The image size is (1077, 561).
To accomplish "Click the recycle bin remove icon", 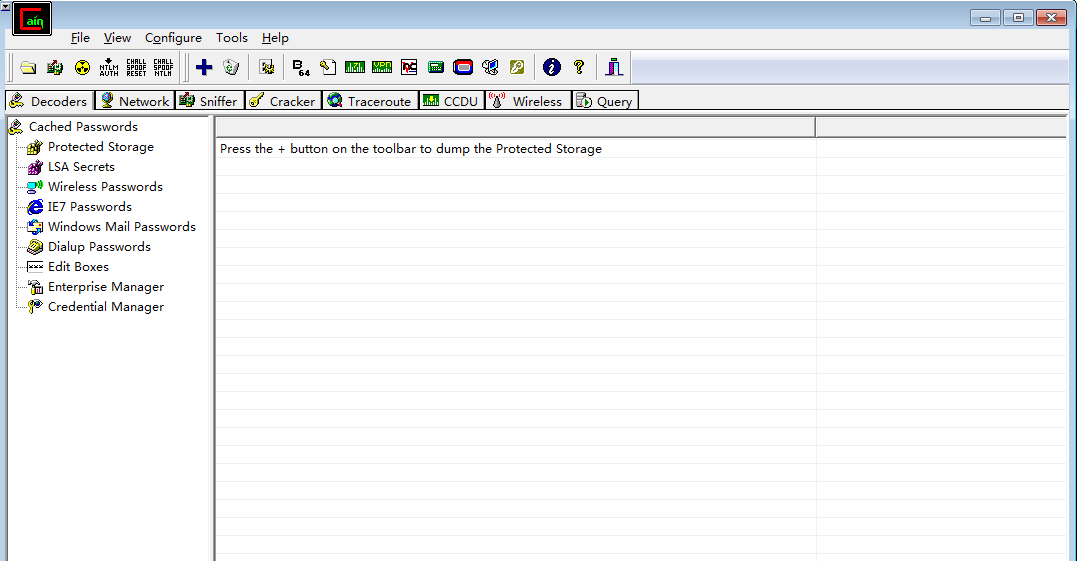I will point(231,67).
